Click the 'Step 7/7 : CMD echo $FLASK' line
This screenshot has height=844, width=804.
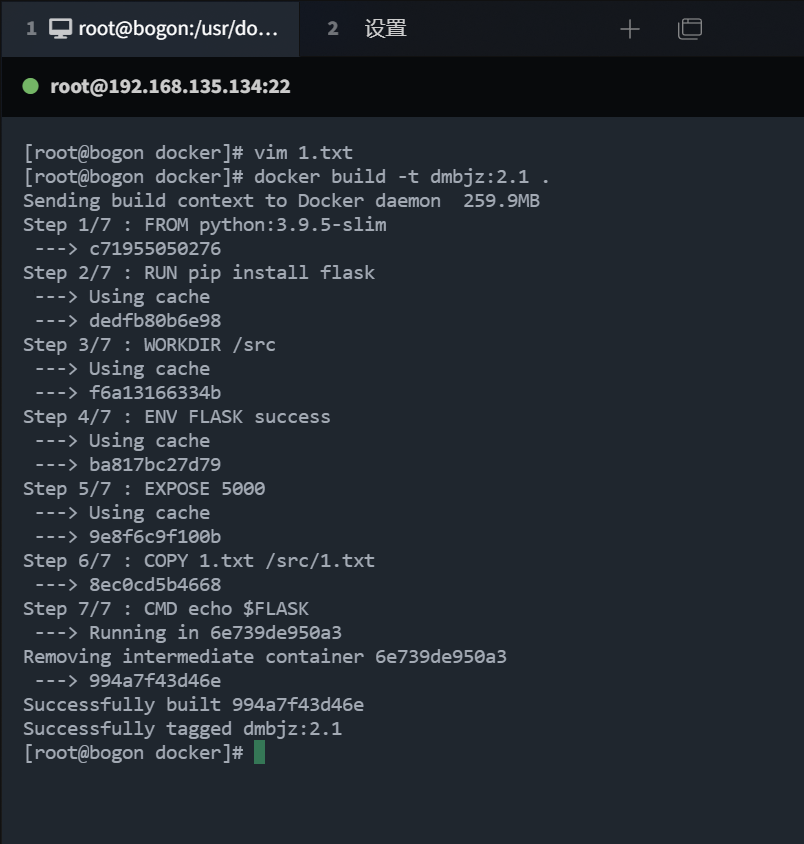point(165,609)
